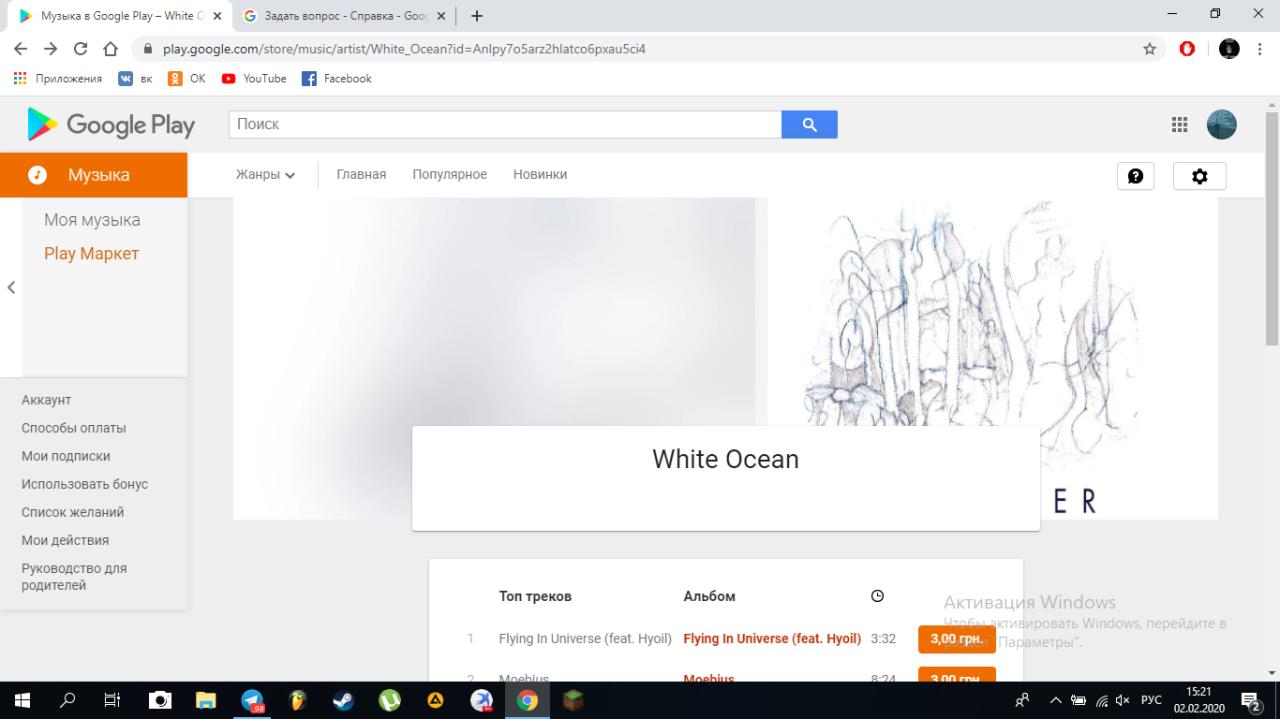Click the address bar URL
1280x719 pixels.
tap(404, 48)
